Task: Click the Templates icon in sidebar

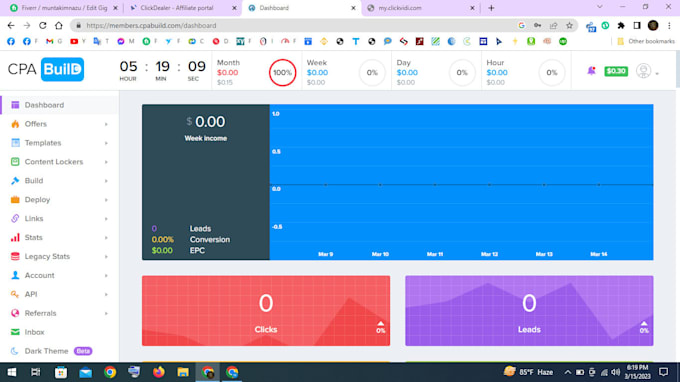Action: click(x=15, y=143)
